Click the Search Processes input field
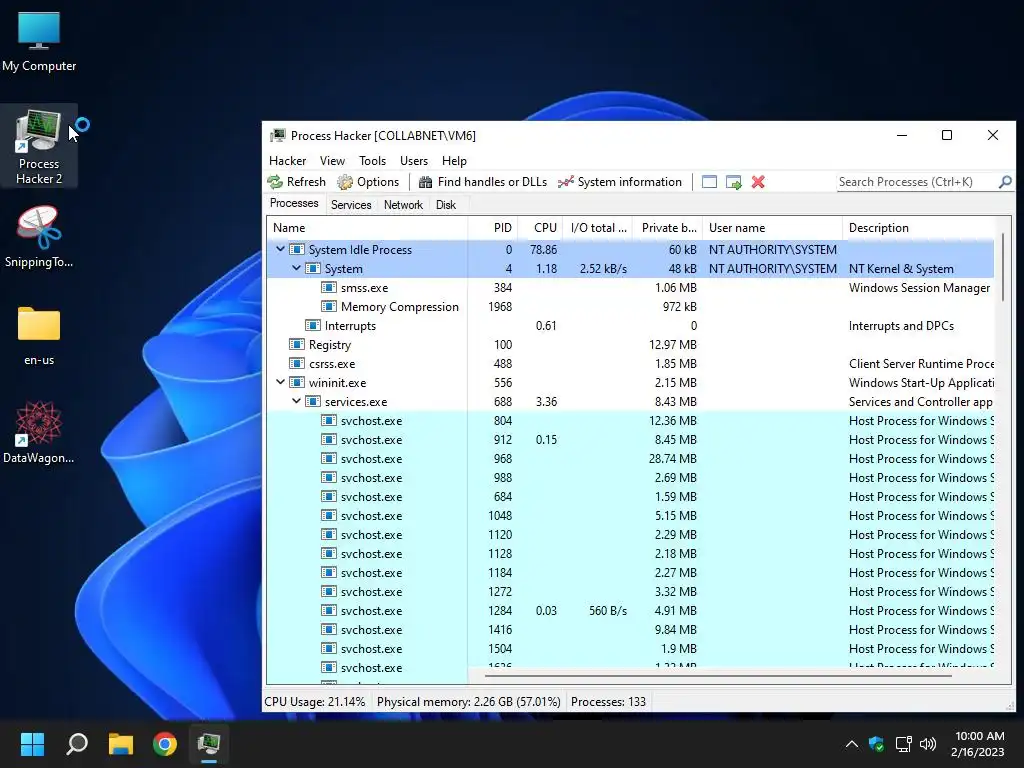 pos(917,182)
